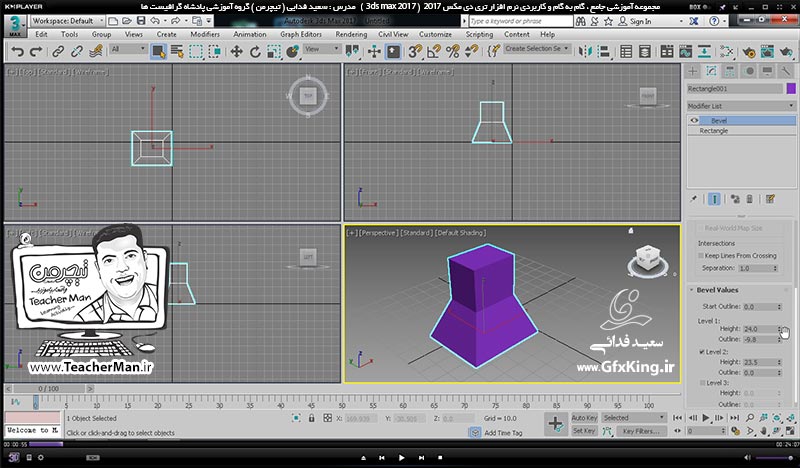
Task: Click the Rectangle001 purple color swatch
Action: pyautogui.click(x=791, y=89)
